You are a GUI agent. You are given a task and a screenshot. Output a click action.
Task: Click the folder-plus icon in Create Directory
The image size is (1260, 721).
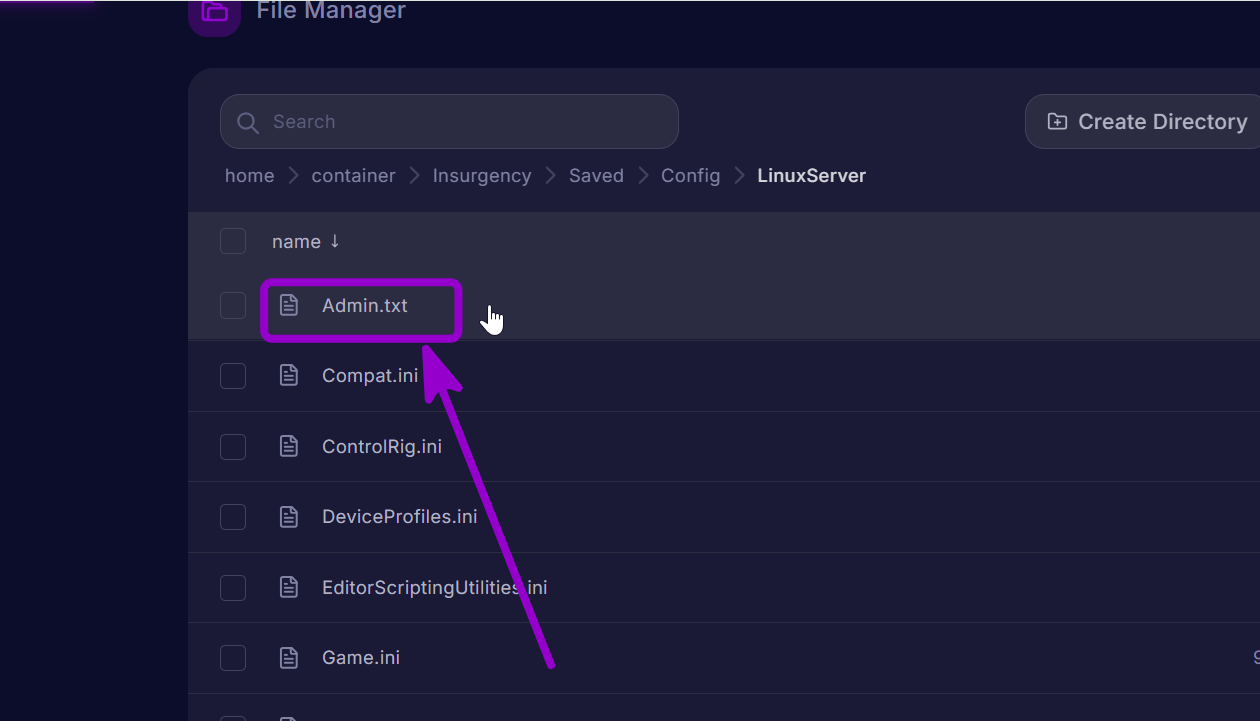tap(1057, 121)
